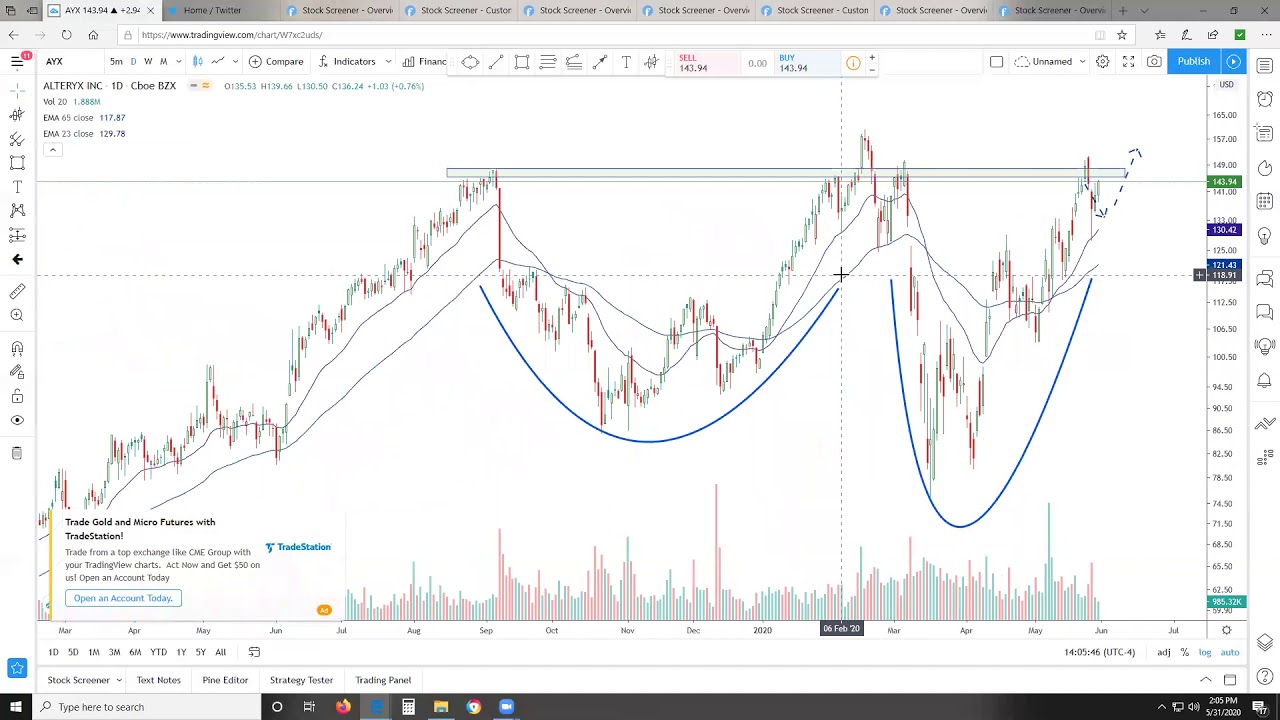Switch to the Home / Twitter browser tab

pos(212,11)
